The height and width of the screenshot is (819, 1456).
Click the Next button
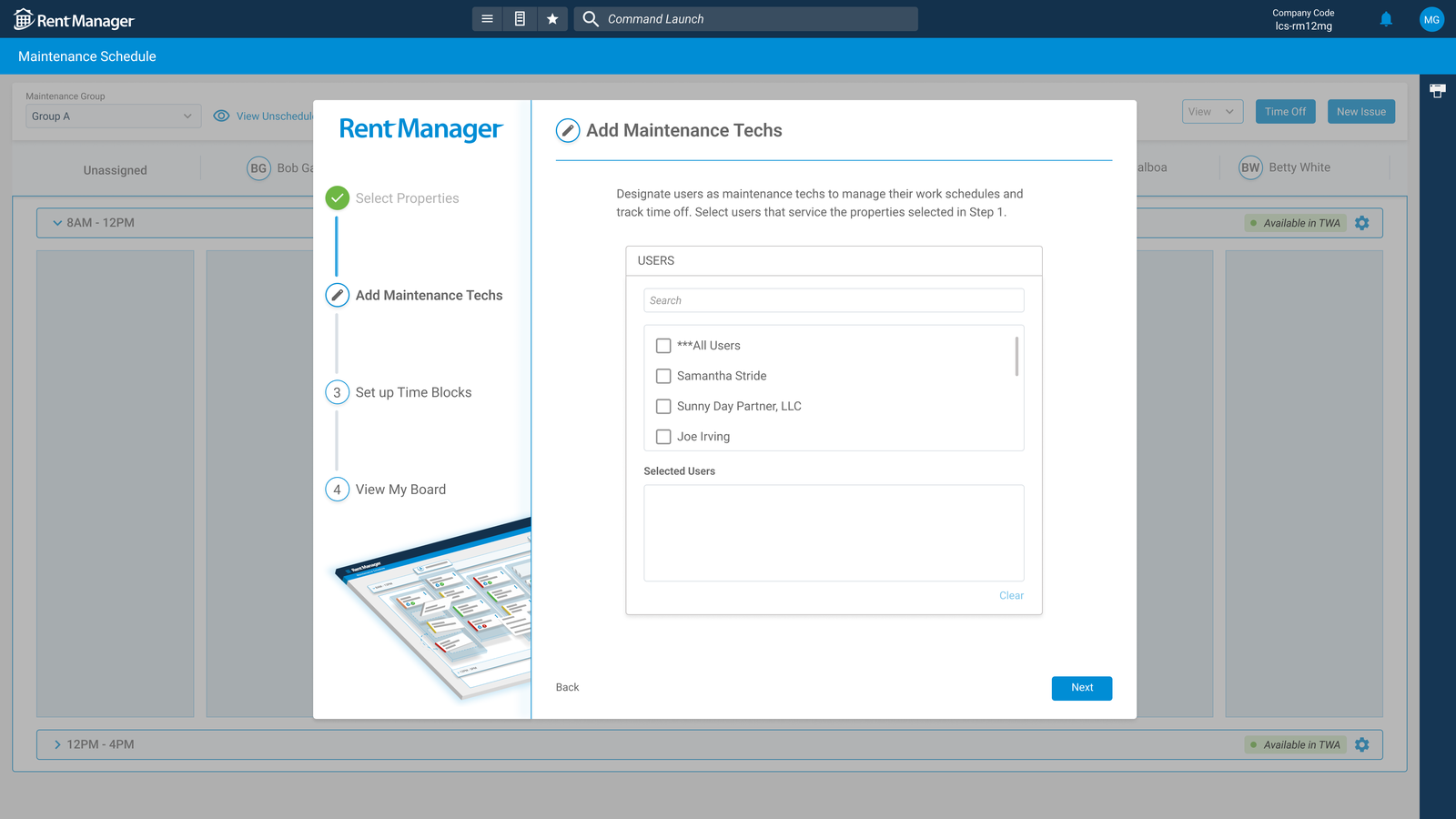click(x=1082, y=688)
